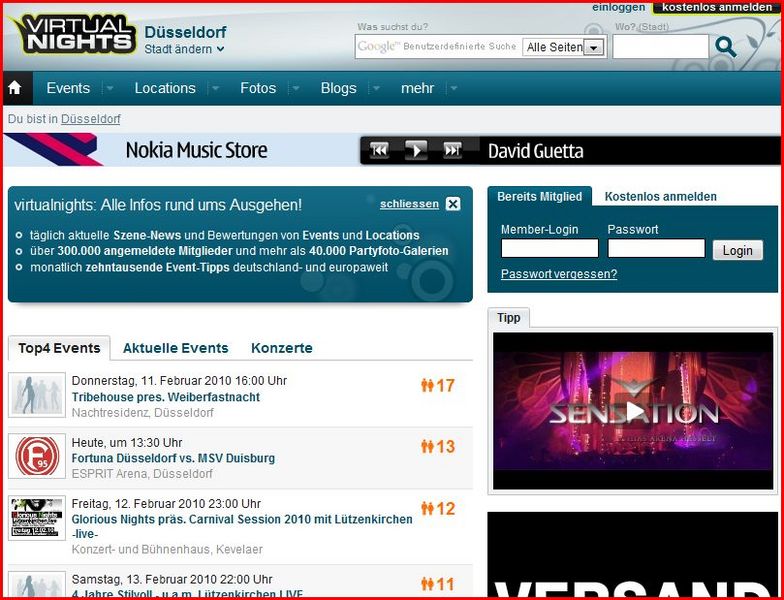Click the schliessen link

pos(409,204)
